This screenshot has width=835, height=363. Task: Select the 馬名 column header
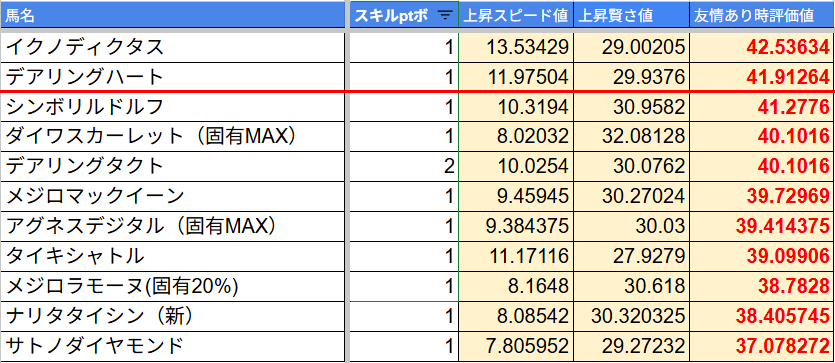pyautogui.click(x=173, y=16)
